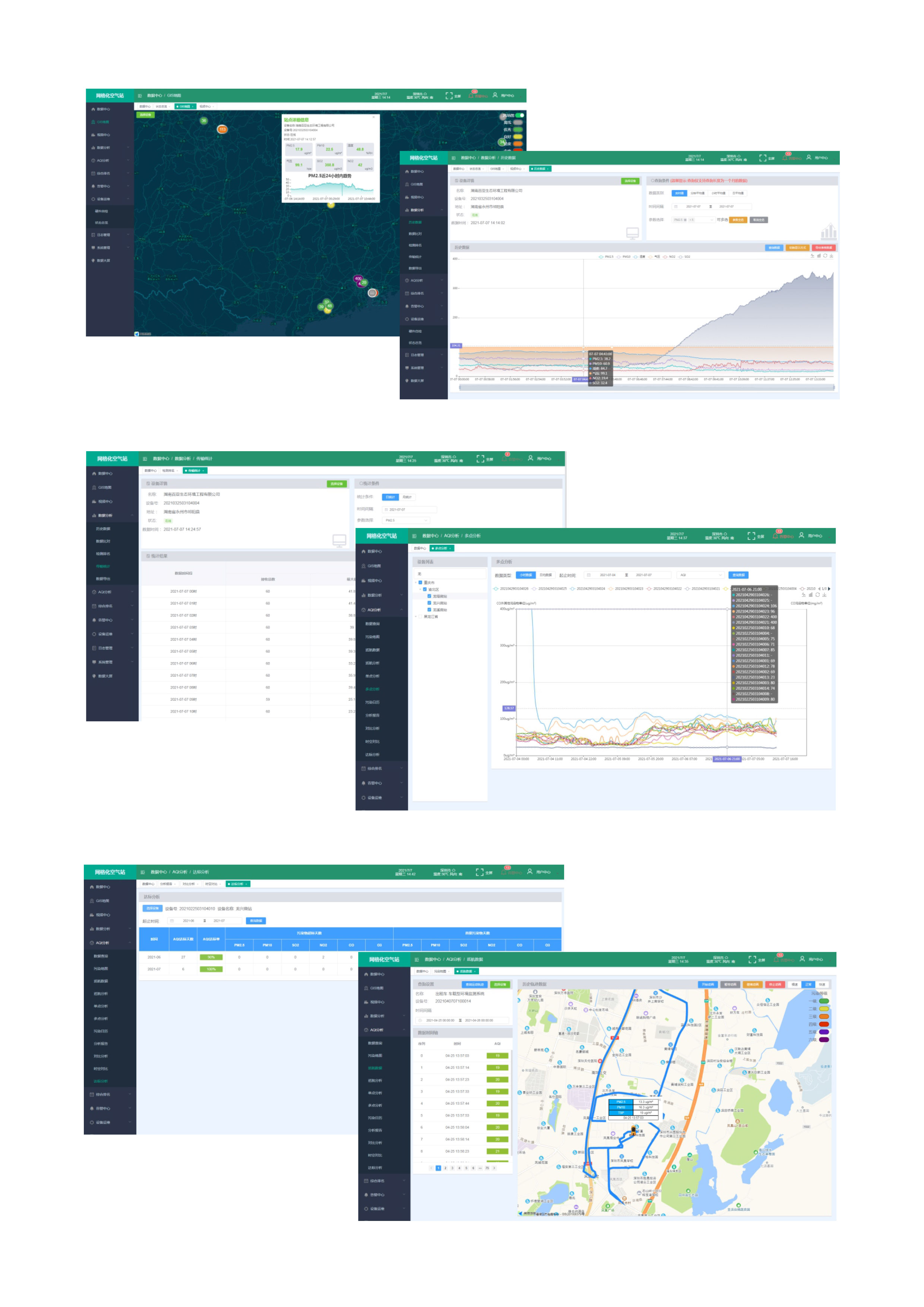Open AQI dropdown in 多点分析 screen

click(x=700, y=575)
